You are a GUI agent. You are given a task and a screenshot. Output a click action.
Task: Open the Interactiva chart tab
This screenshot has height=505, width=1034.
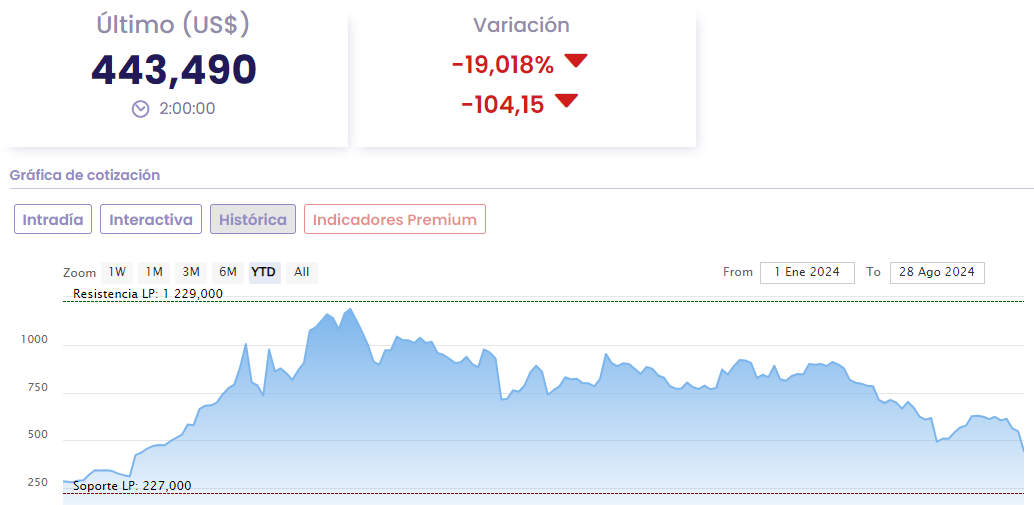tap(151, 219)
